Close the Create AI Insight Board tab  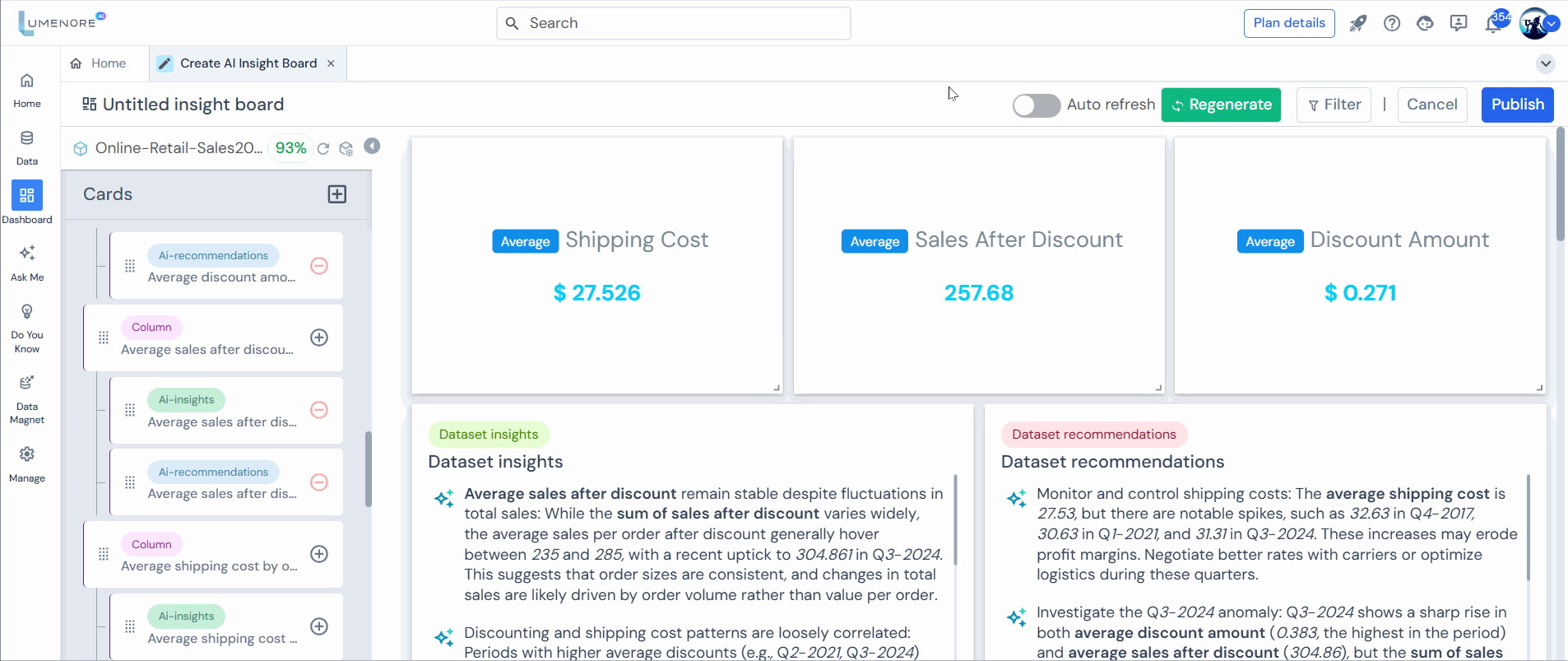[331, 63]
